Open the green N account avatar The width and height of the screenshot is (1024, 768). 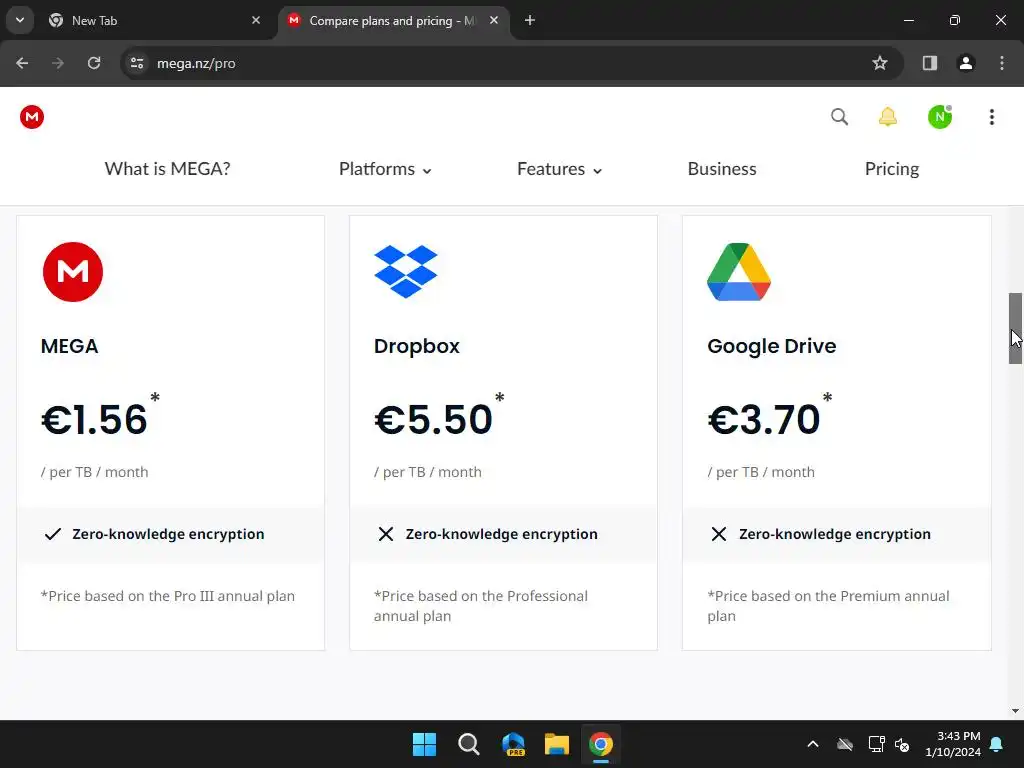point(940,117)
